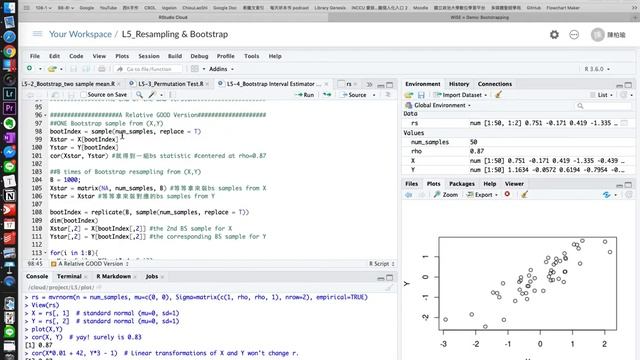This screenshot has width=640, height=360.
Task: Click the re-run previous code icon
Action: coord(327,95)
